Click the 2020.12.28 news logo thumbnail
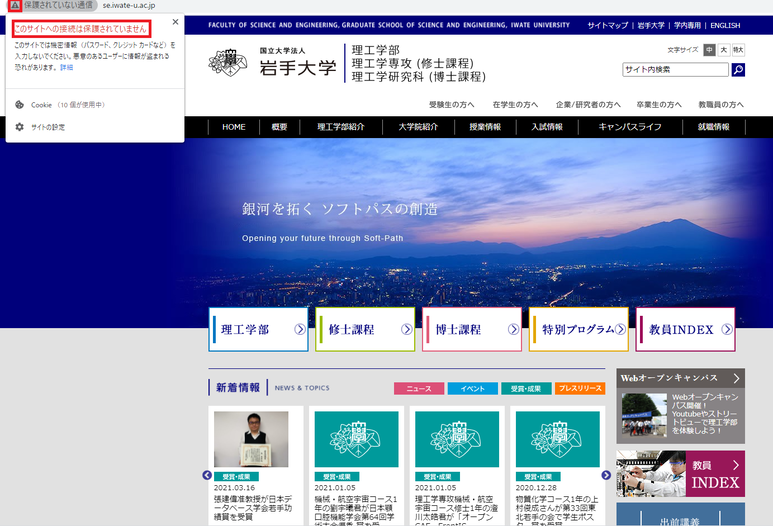 [x=558, y=439]
